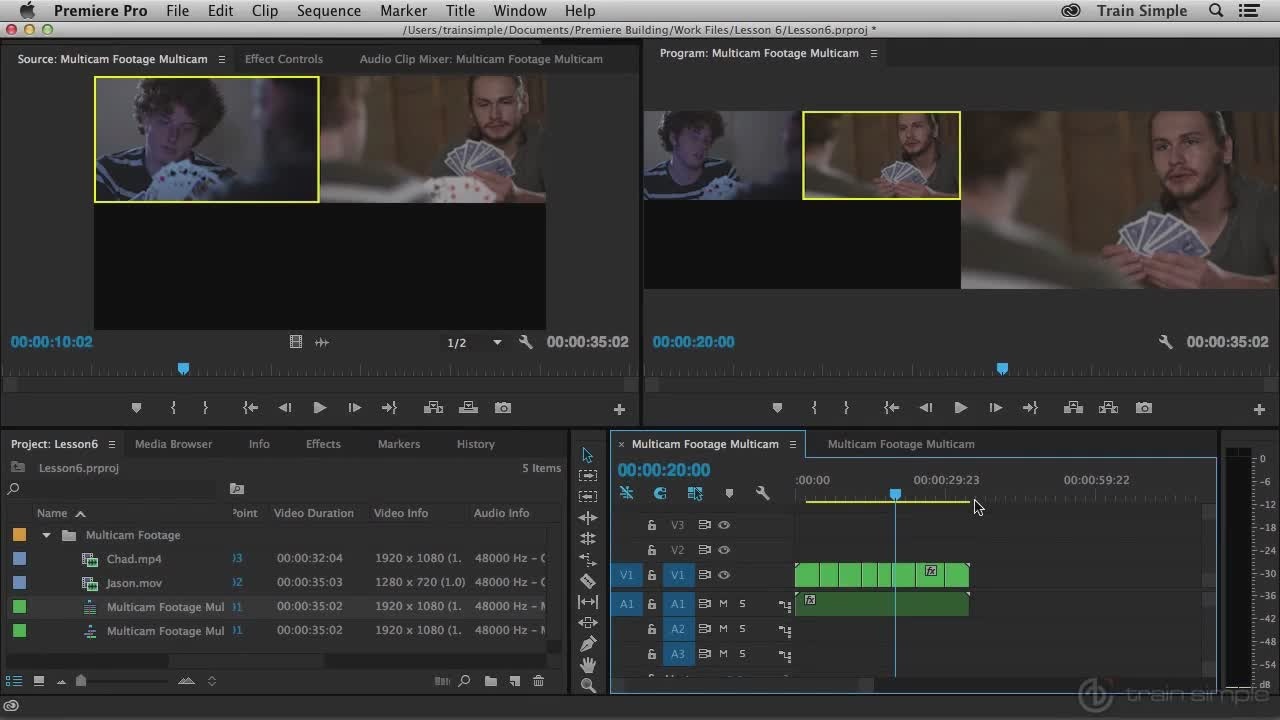
Task: Open timeline panel menu
Action: coord(792,444)
